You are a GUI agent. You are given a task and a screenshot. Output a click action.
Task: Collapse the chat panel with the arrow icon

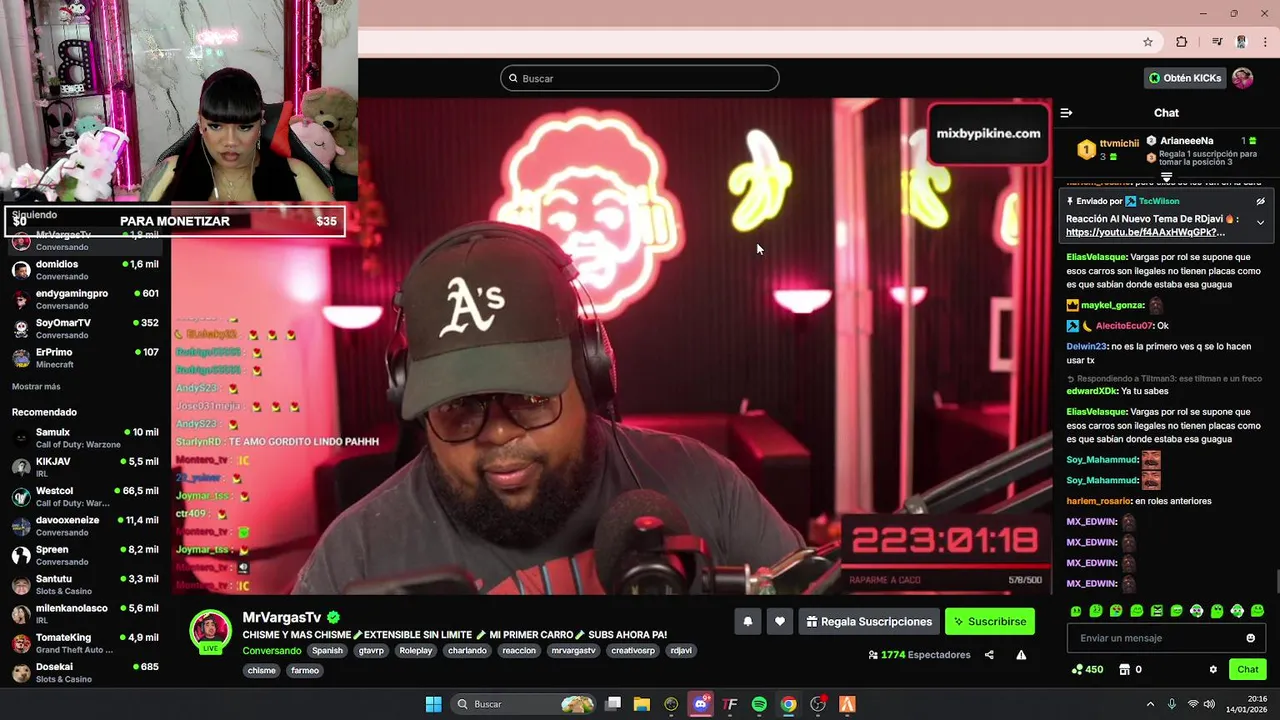coord(1066,113)
